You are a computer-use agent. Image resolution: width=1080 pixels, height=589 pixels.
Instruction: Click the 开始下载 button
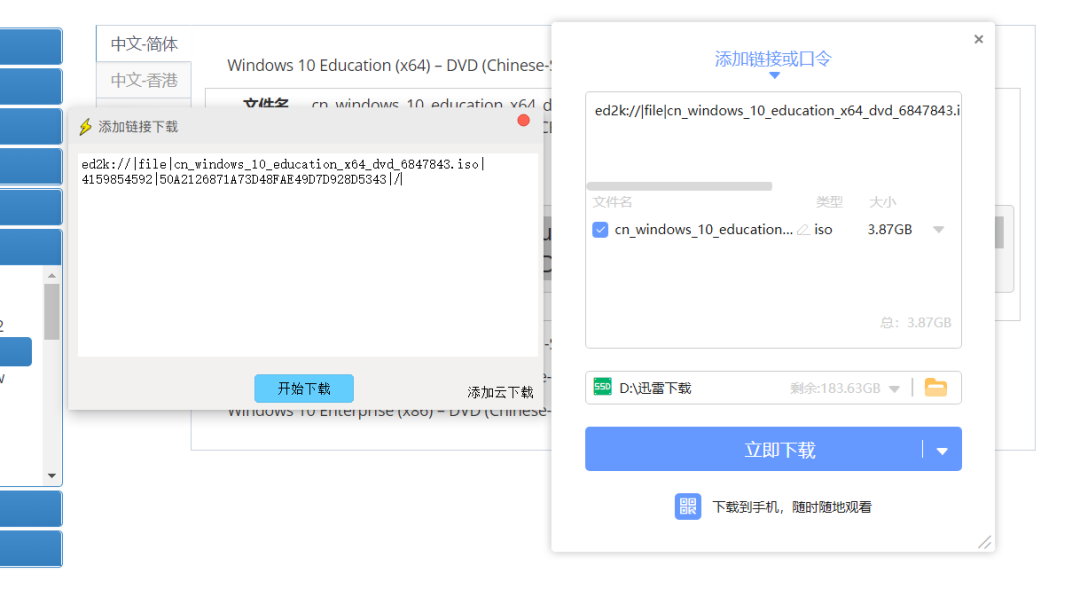(304, 389)
